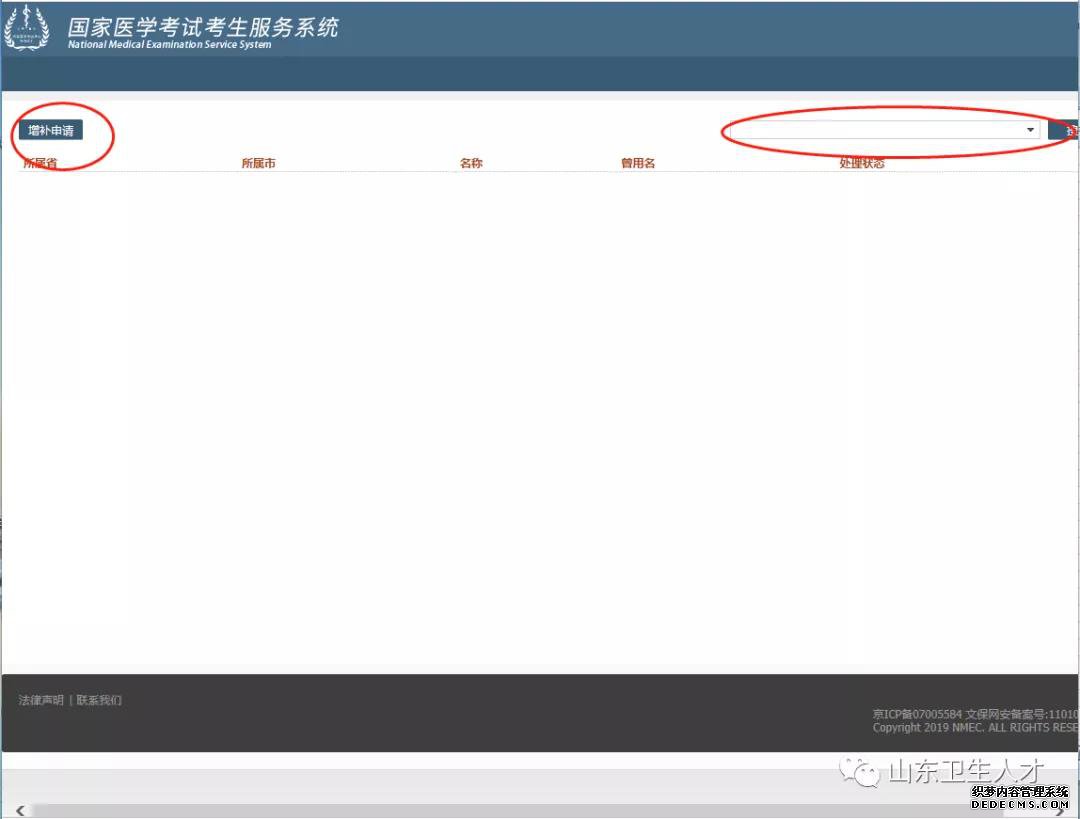Click the right scroll arrow at bottom
The width and height of the screenshot is (1080, 819).
[x=1061, y=811]
